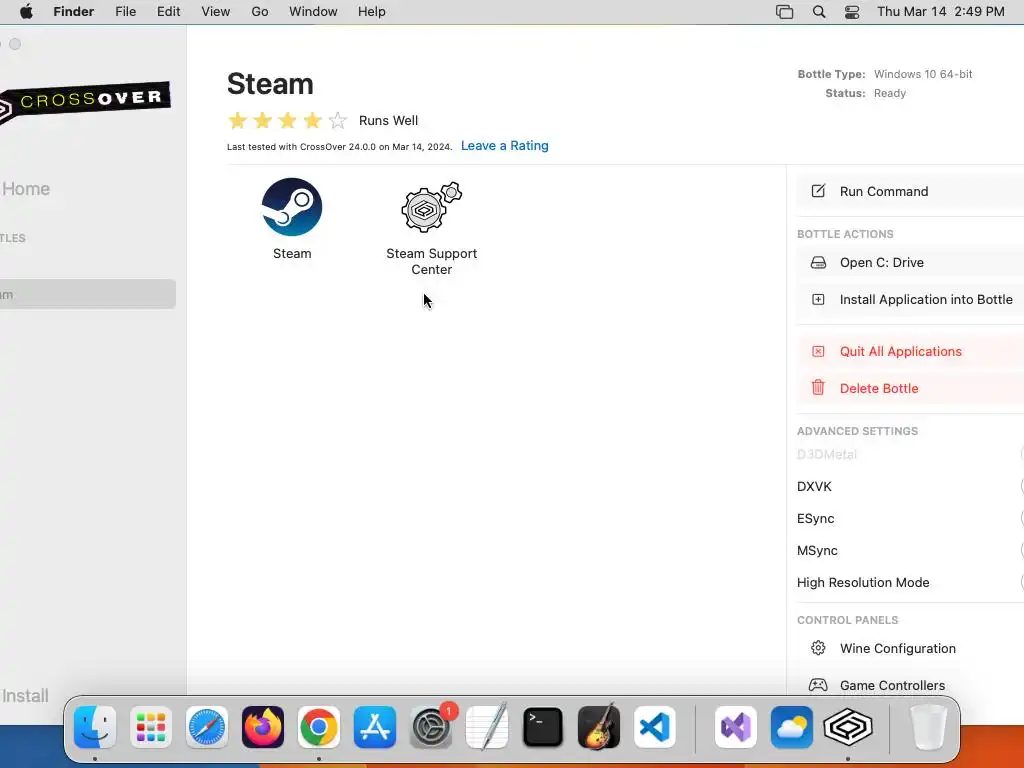
Task: Click the Spotlight search icon in menu bar
Action: (818, 12)
